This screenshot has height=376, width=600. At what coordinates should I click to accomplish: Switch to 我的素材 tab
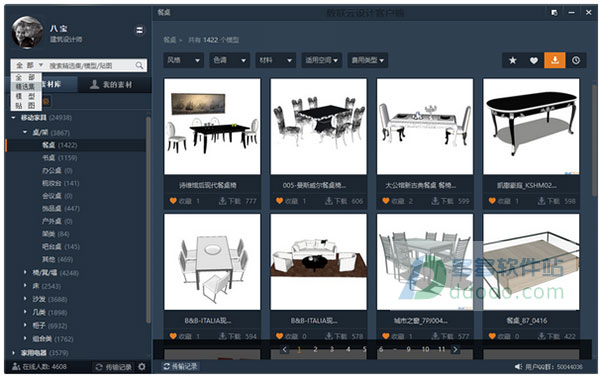click(114, 85)
